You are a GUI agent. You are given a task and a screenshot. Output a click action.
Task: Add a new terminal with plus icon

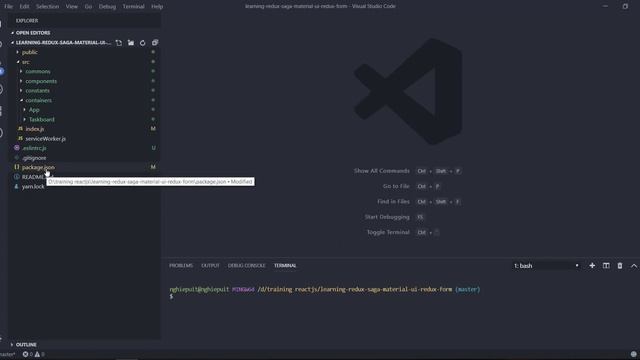coord(592,266)
